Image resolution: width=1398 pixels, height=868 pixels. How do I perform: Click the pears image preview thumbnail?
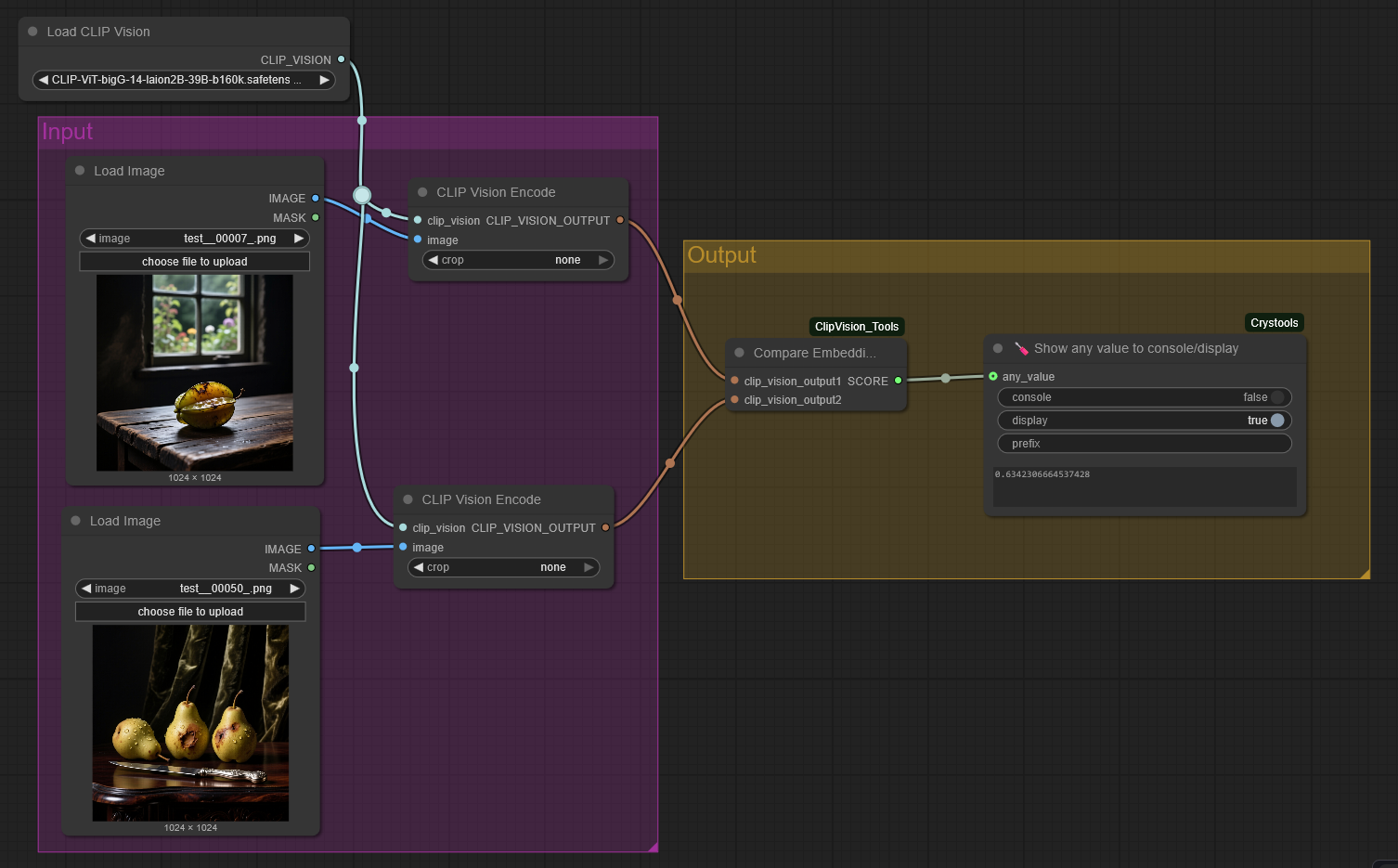[190, 722]
